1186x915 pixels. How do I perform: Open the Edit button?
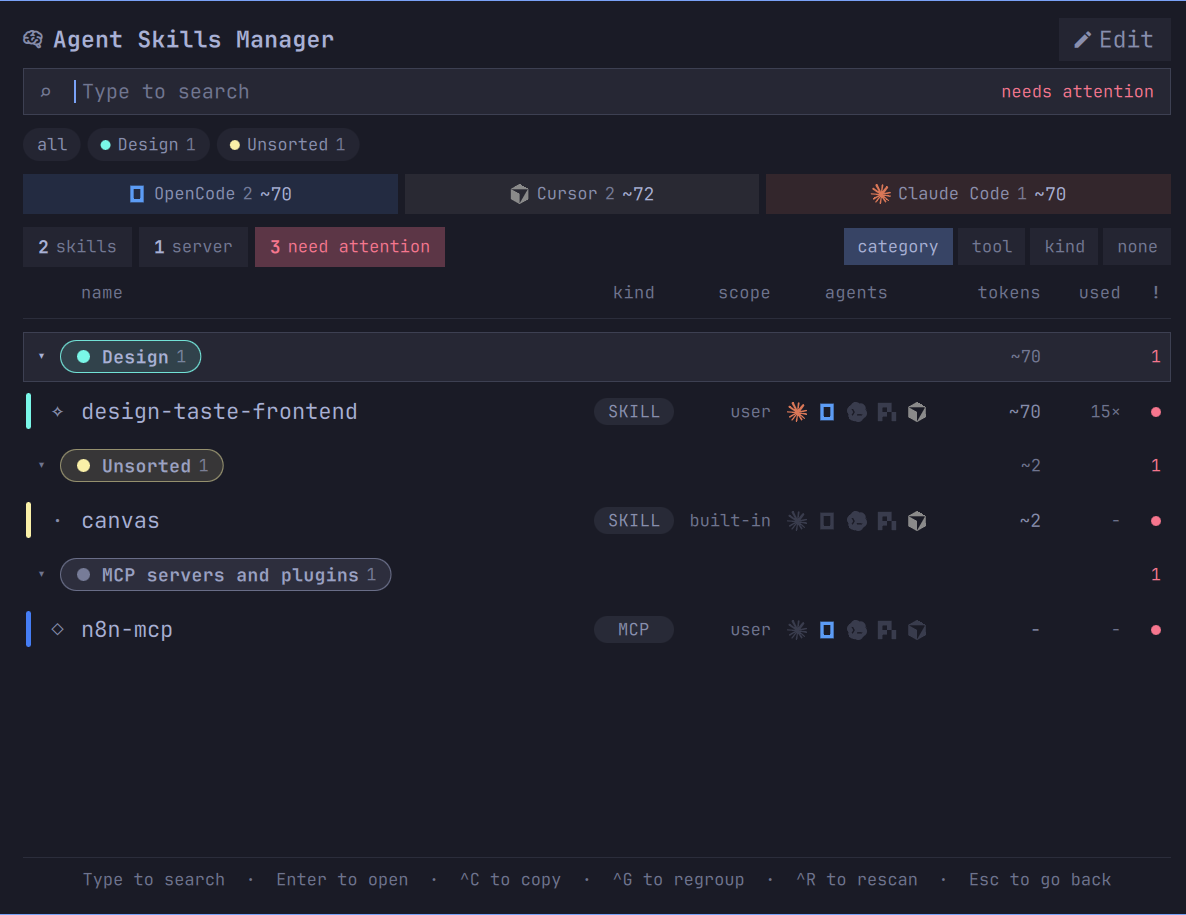pos(1114,39)
